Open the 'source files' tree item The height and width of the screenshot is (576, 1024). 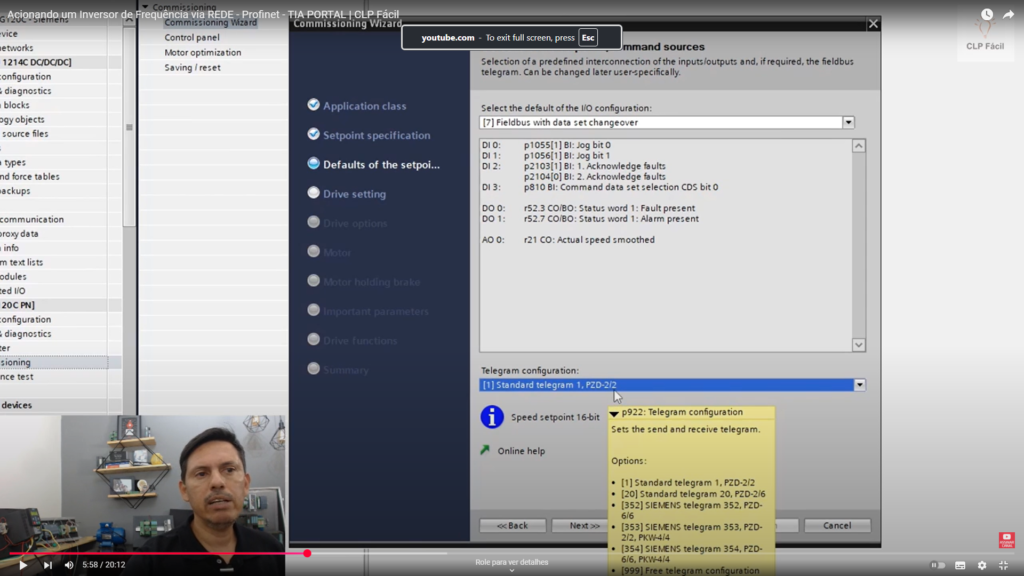coord(25,134)
